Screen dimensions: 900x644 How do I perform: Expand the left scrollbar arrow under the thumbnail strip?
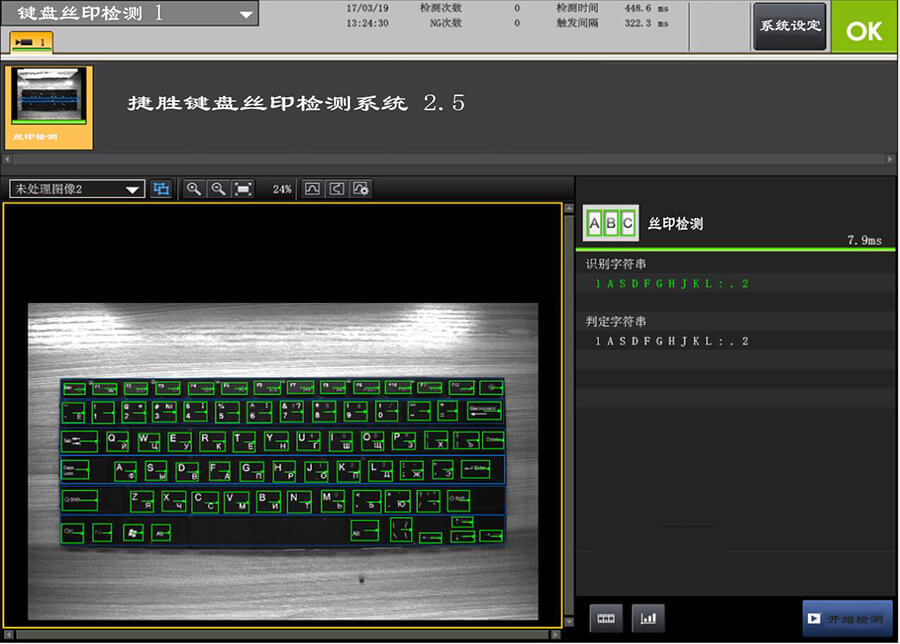[x=6, y=157]
